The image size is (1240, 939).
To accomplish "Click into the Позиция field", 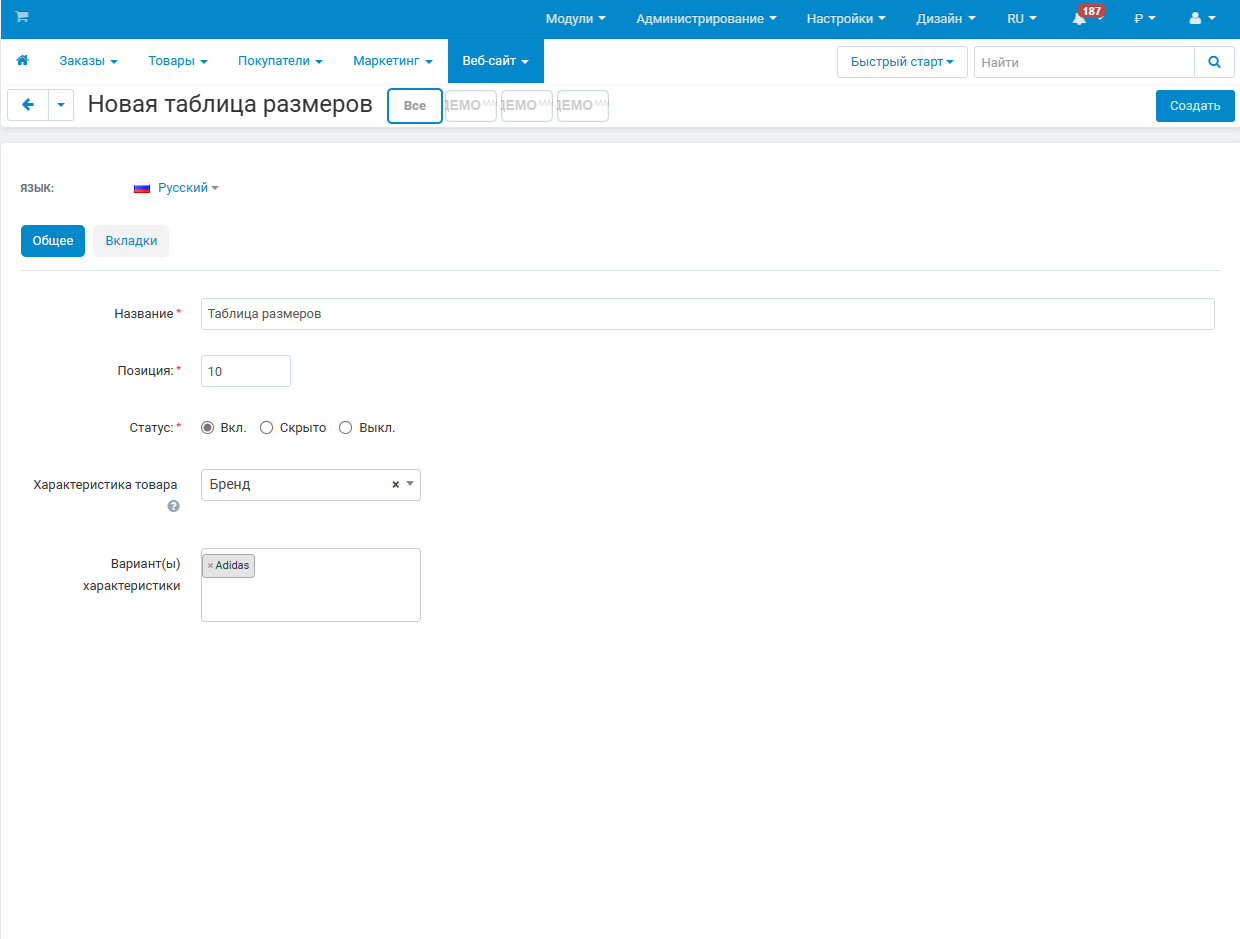I will point(246,371).
